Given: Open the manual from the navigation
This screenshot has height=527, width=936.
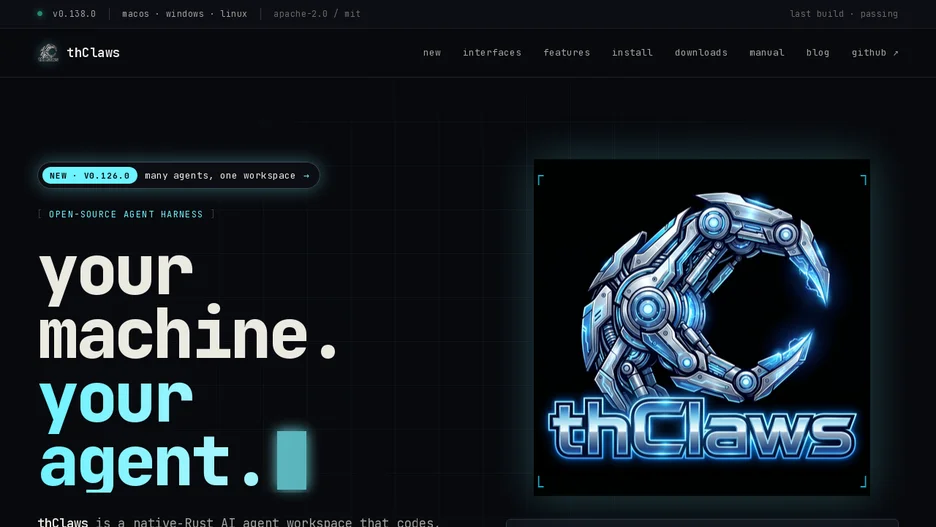Looking at the screenshot, I should click(766, 53).
